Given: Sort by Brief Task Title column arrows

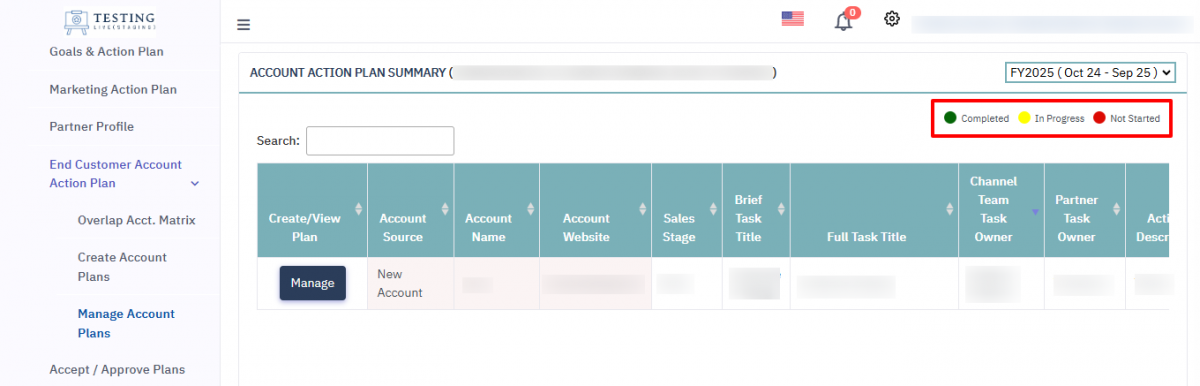Looking at the screenshot, I should [781, 210].
